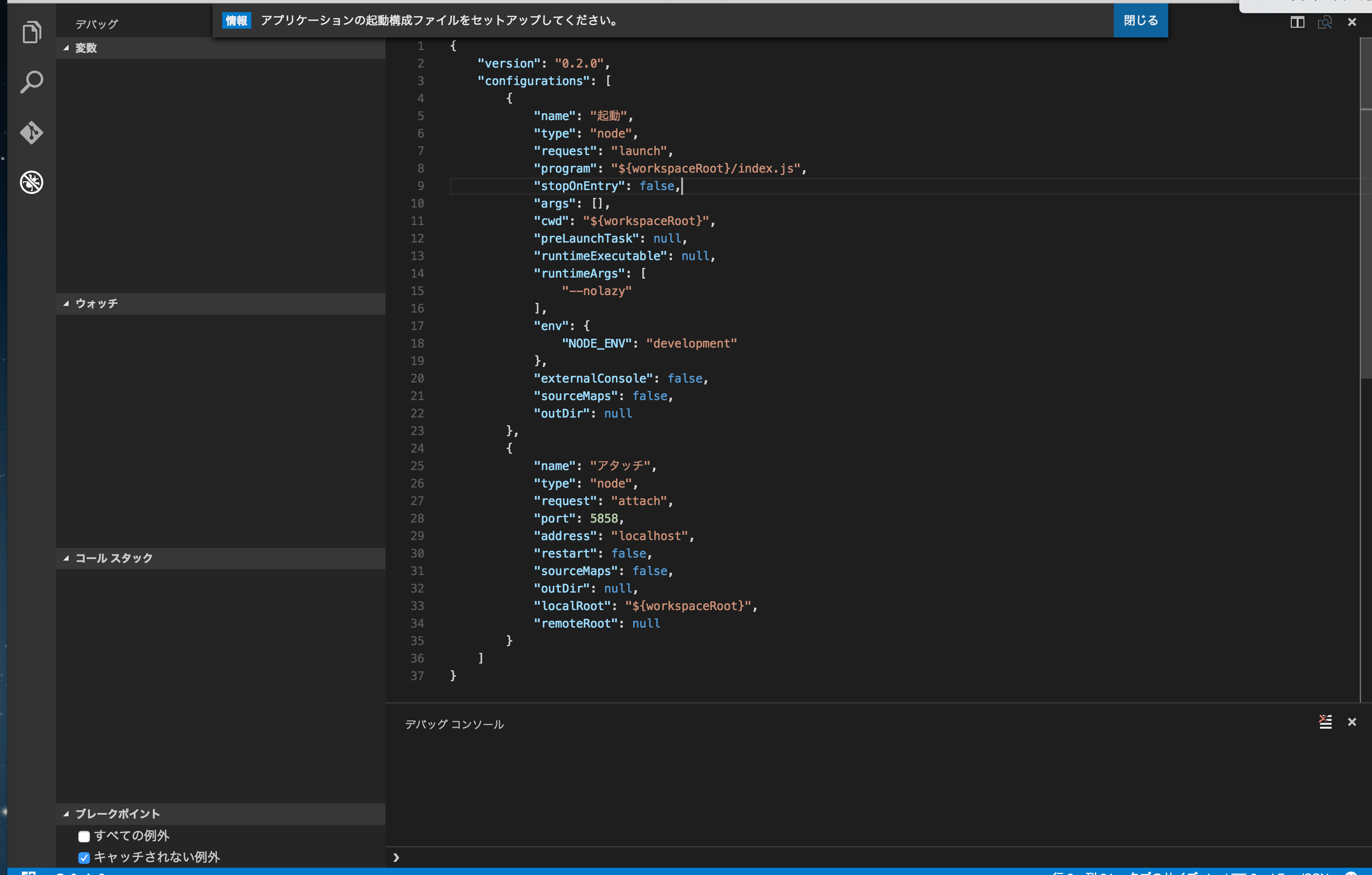
Task: Select the デバッグ コンソール tab
Action: click(454, 724)
